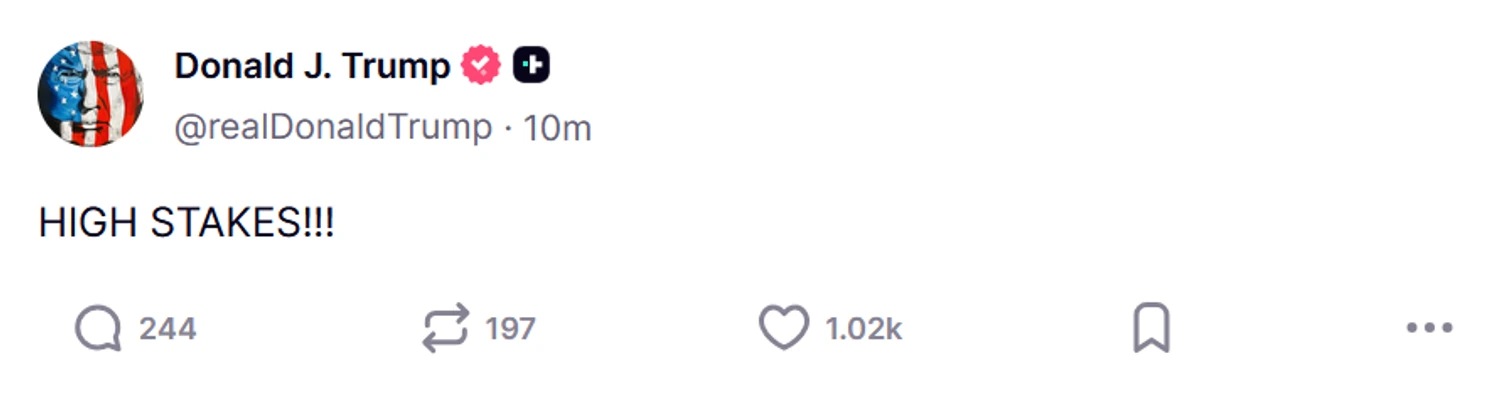Open the @realDonaldTrump handle link

tap(333, 128)
